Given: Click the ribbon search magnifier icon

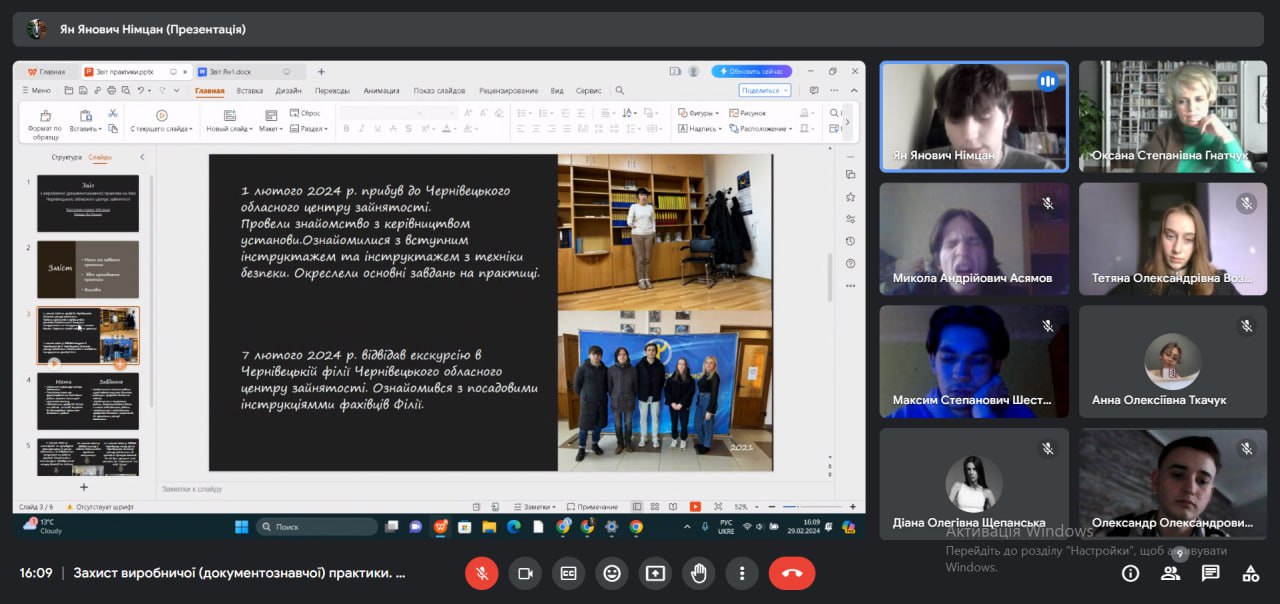Looking at the screenshot, I should click(620, 90).
